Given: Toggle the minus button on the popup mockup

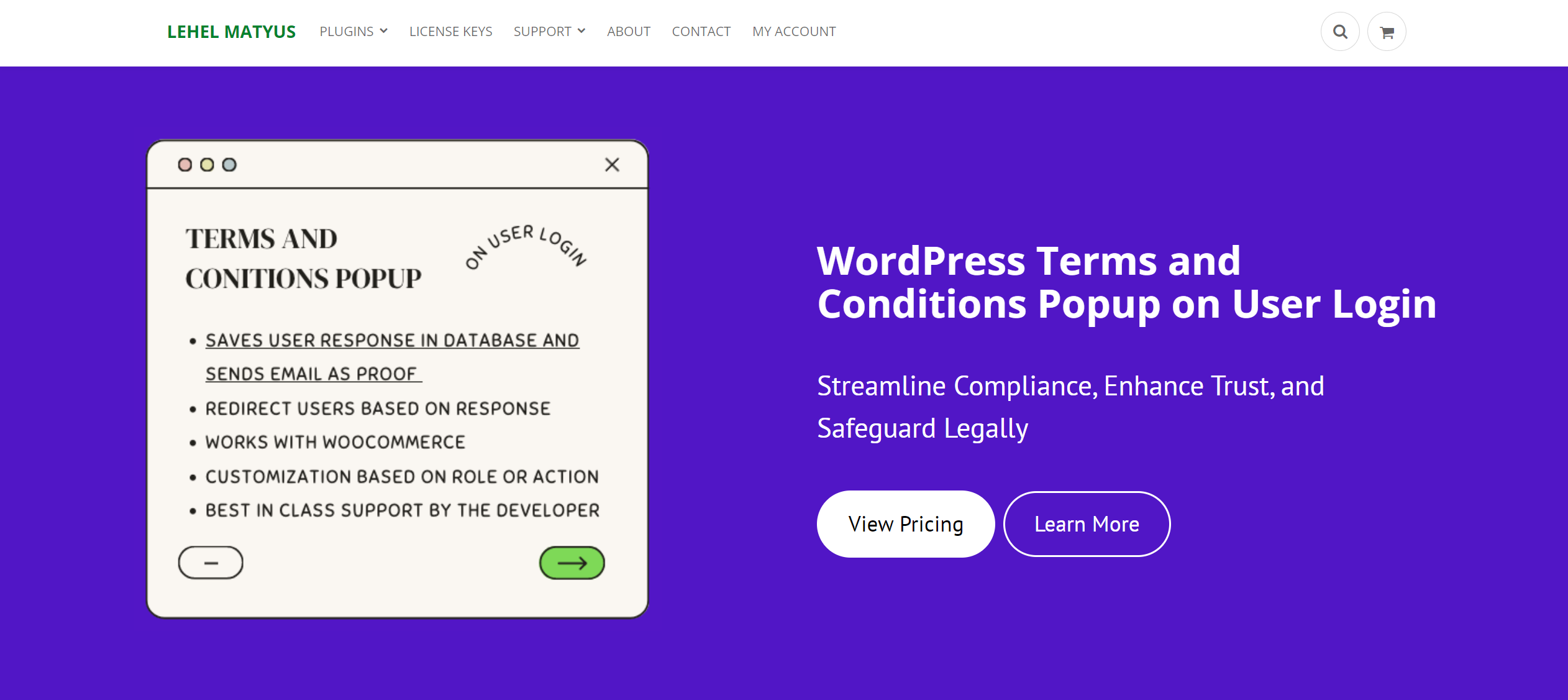Looking at the screenshot, I should (211, 562).
